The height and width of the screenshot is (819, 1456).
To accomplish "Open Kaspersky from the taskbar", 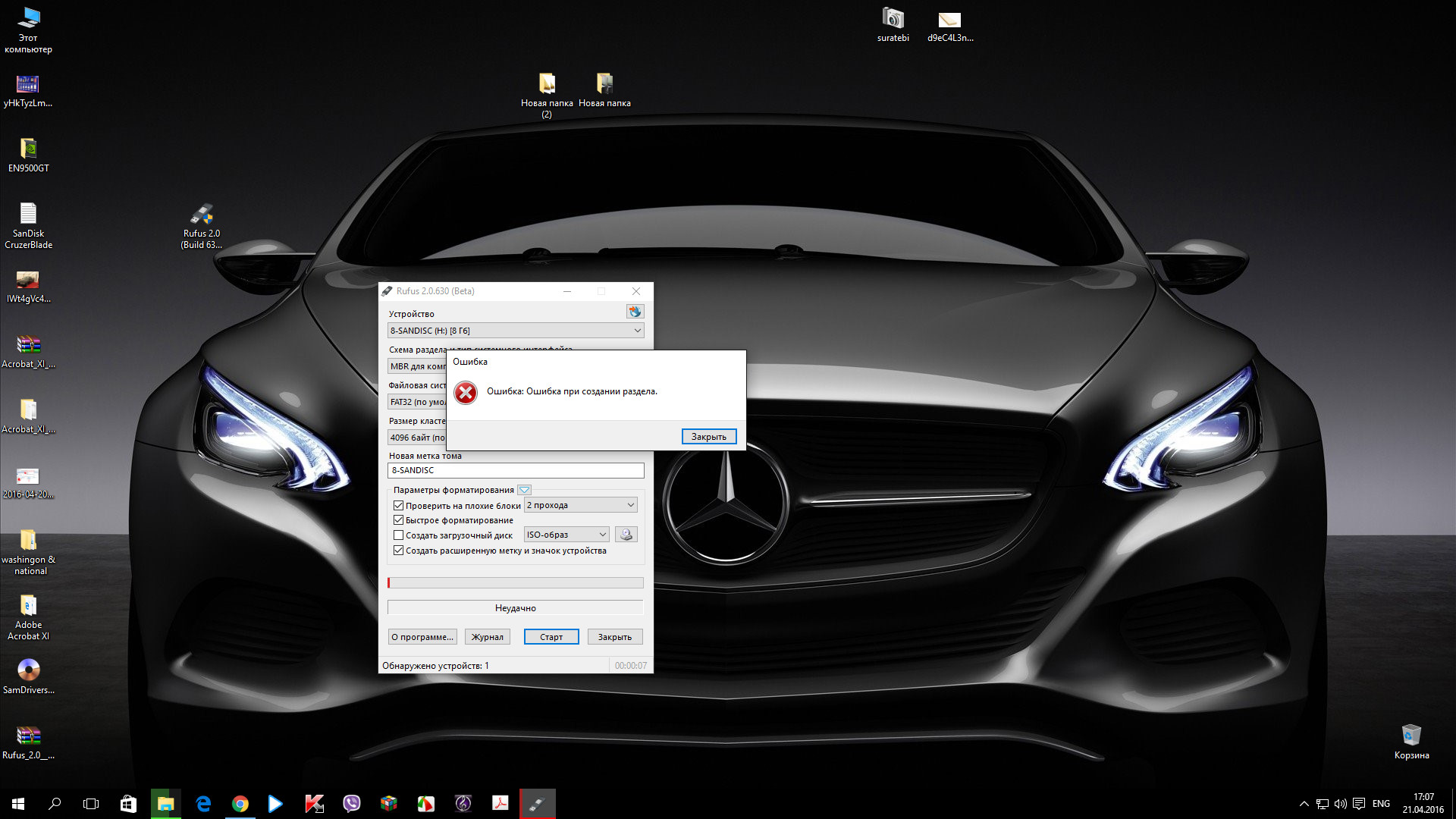I will (x=314, y=804).
